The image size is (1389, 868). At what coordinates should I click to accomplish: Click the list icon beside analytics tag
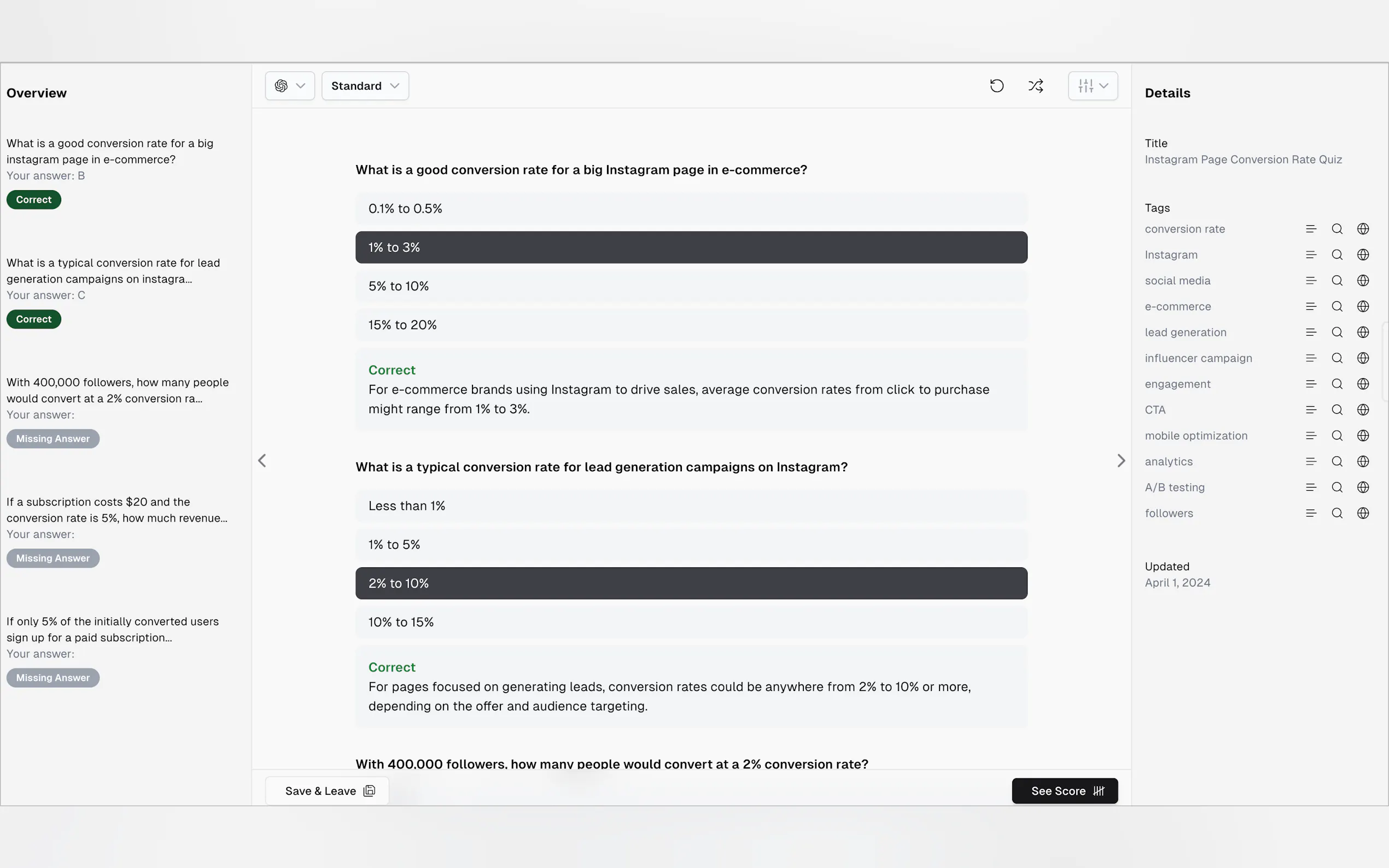pyautogui.click(x=1311, y=461)
